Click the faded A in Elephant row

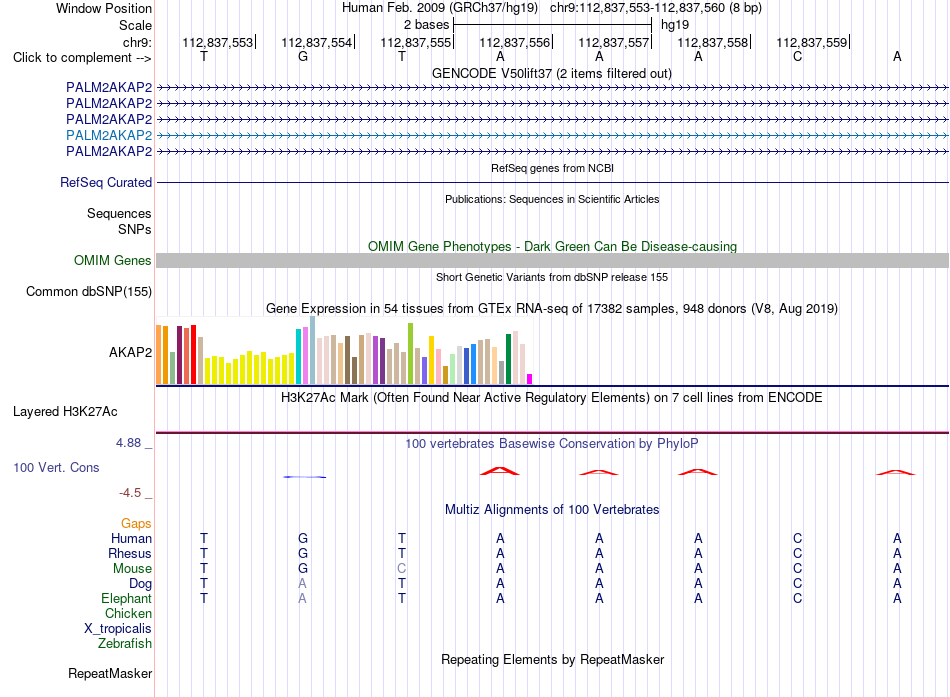(302, 598)
